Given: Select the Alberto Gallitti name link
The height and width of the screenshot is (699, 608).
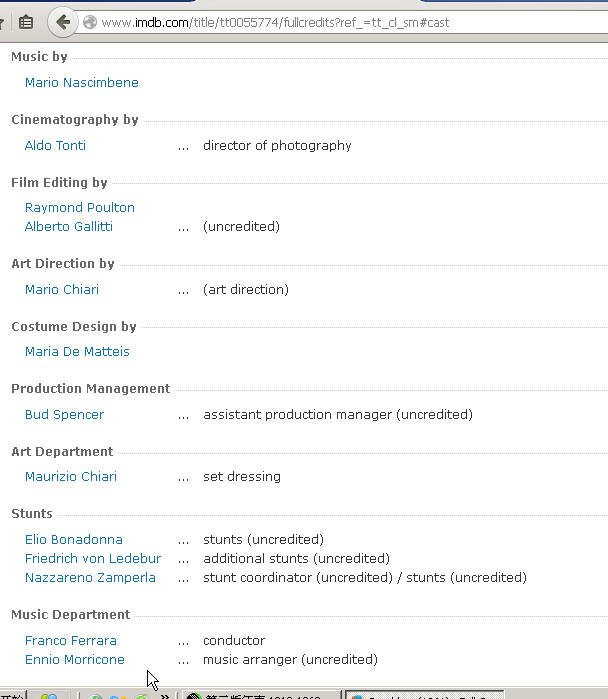Looking at the screenshot, I should [69, 226].
